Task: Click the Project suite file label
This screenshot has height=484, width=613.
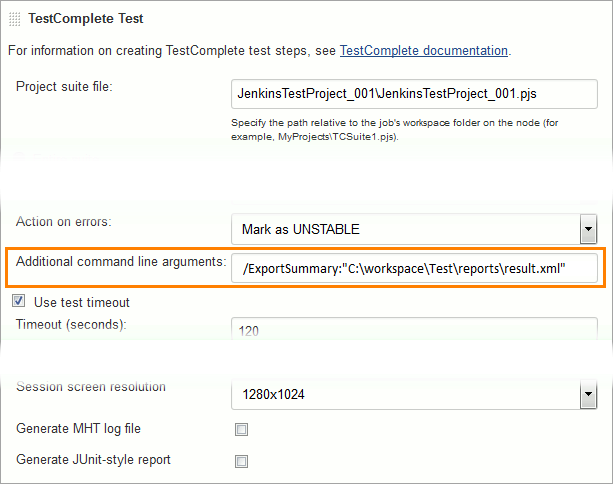Action: tap(64, 86)
